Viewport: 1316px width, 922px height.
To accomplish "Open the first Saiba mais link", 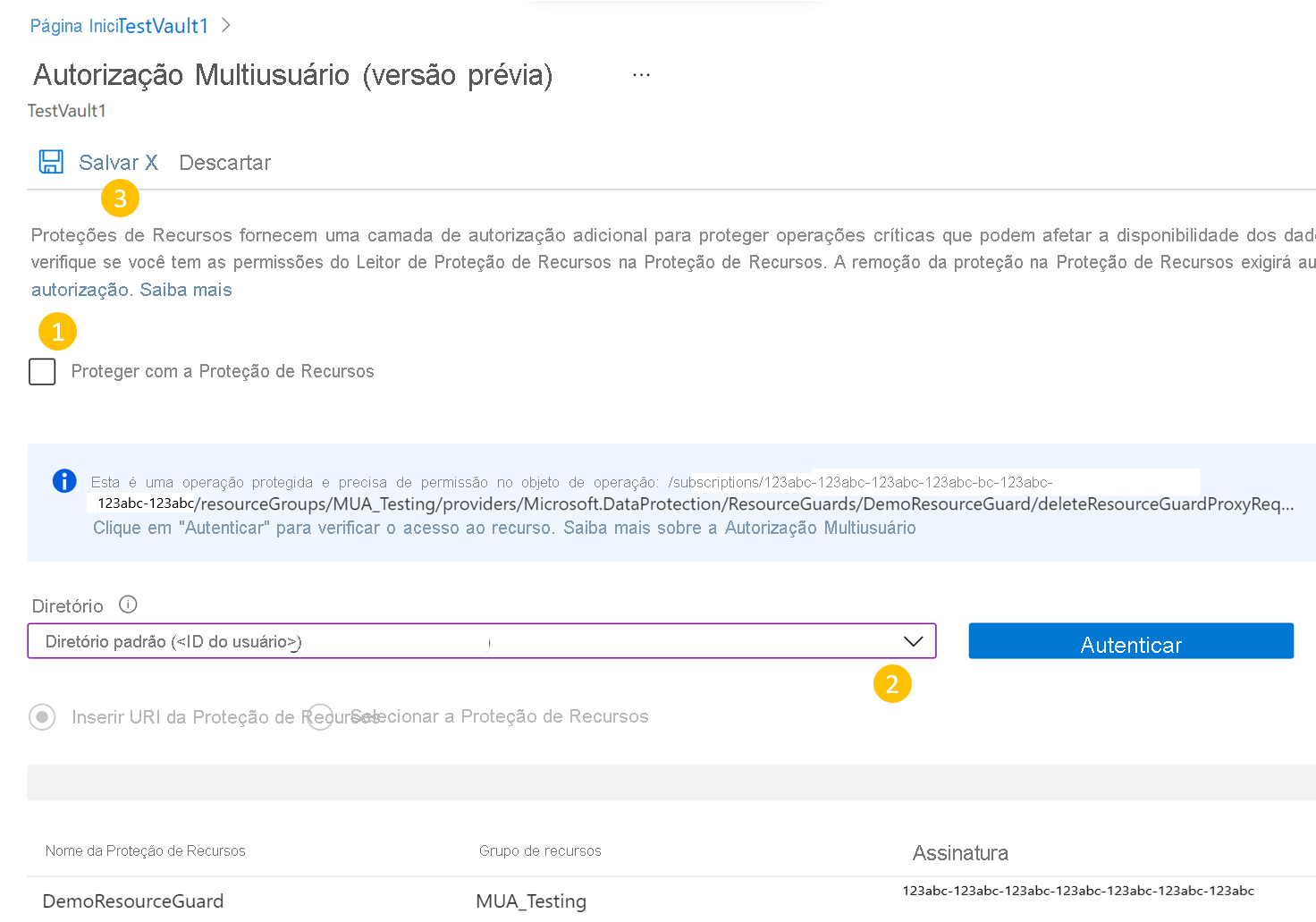I will 186,289.
